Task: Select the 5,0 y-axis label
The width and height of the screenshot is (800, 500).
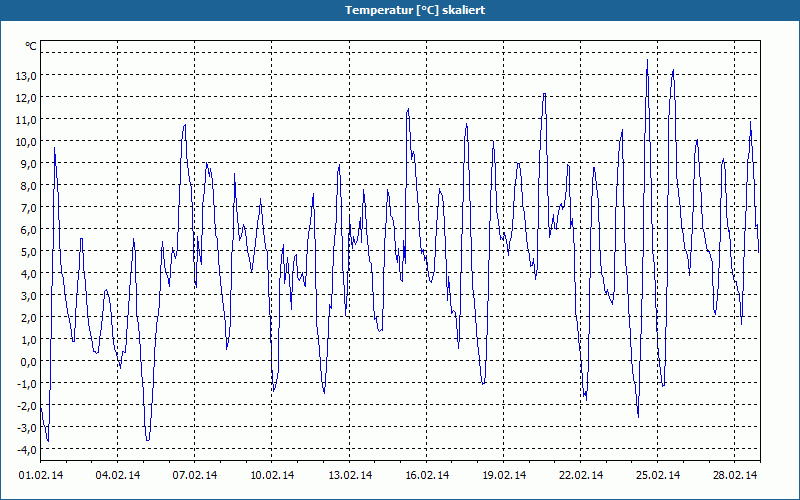Action: click(x=29, y=252)
